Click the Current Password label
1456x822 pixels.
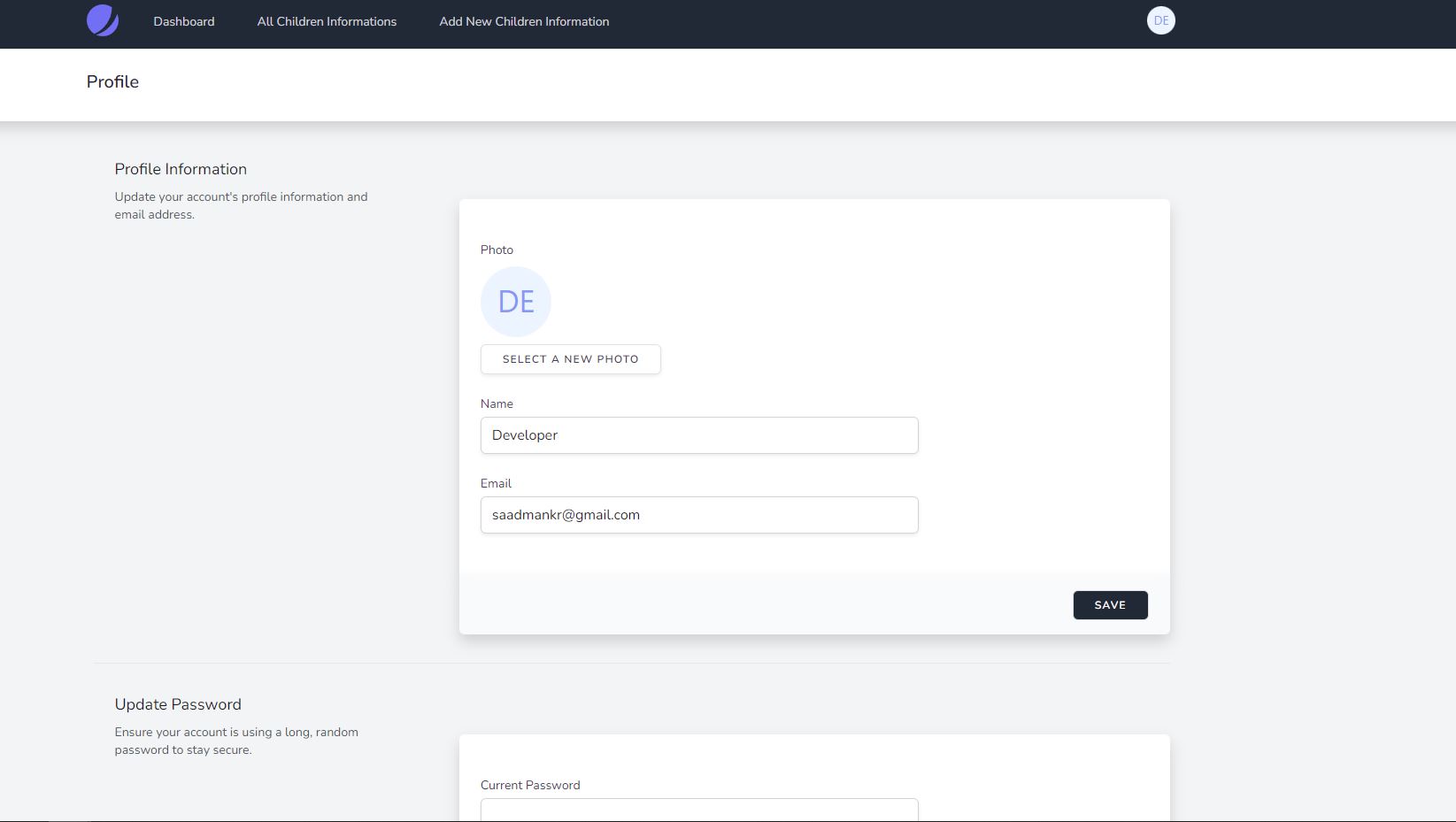click(x=530, y=785)
